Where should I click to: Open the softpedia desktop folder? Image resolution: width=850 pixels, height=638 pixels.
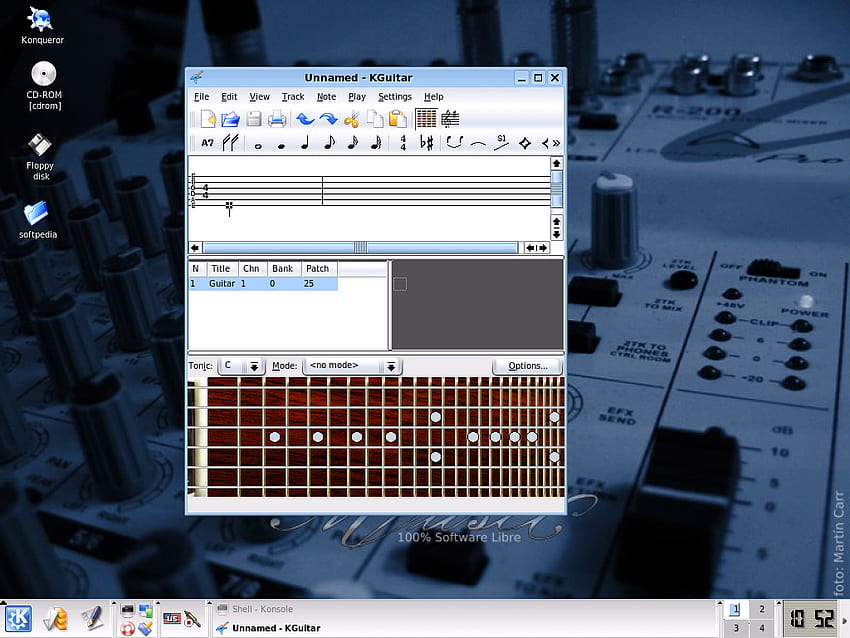37,220
